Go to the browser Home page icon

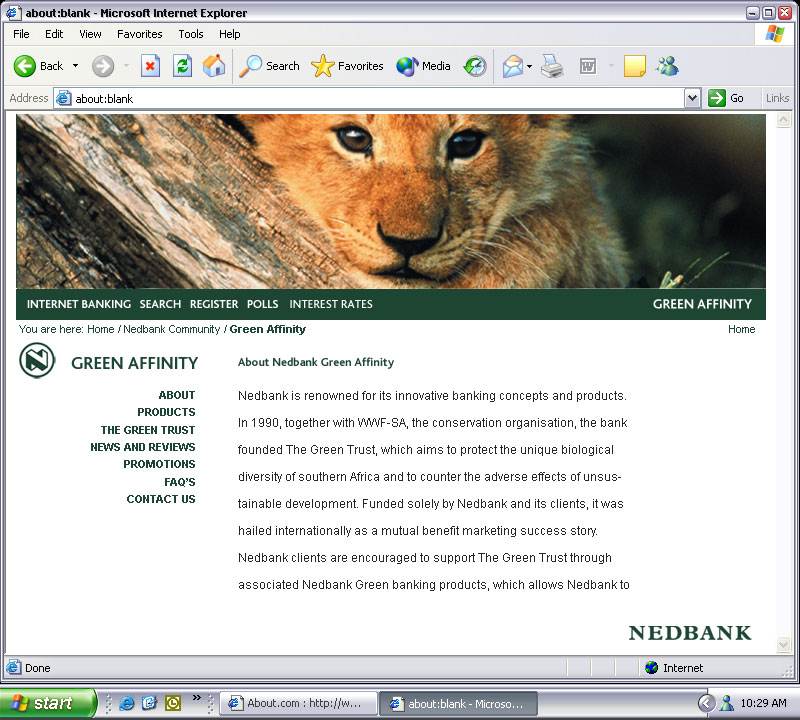(214, 66)
